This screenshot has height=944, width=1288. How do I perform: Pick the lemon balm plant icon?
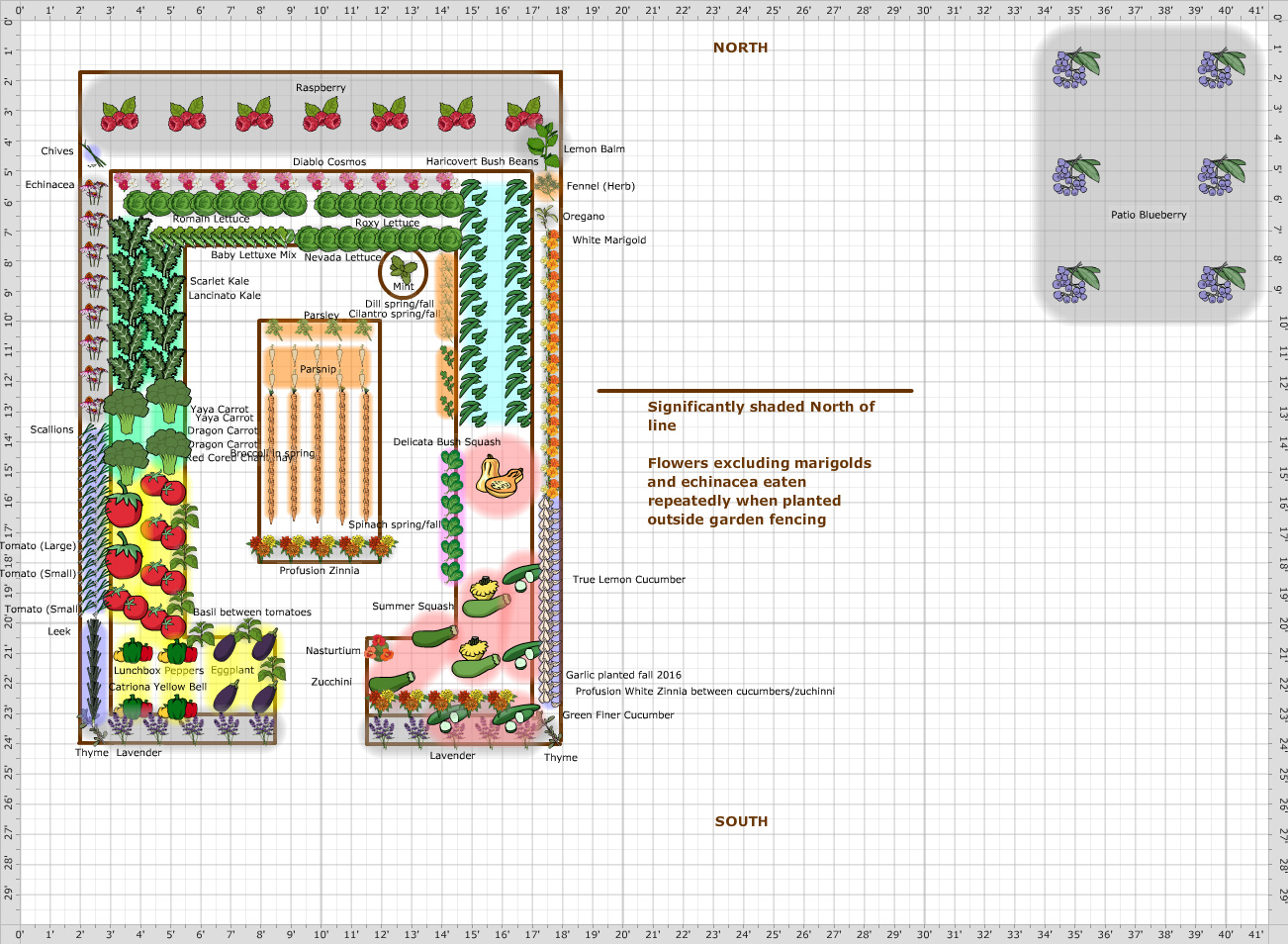(543, 143)
